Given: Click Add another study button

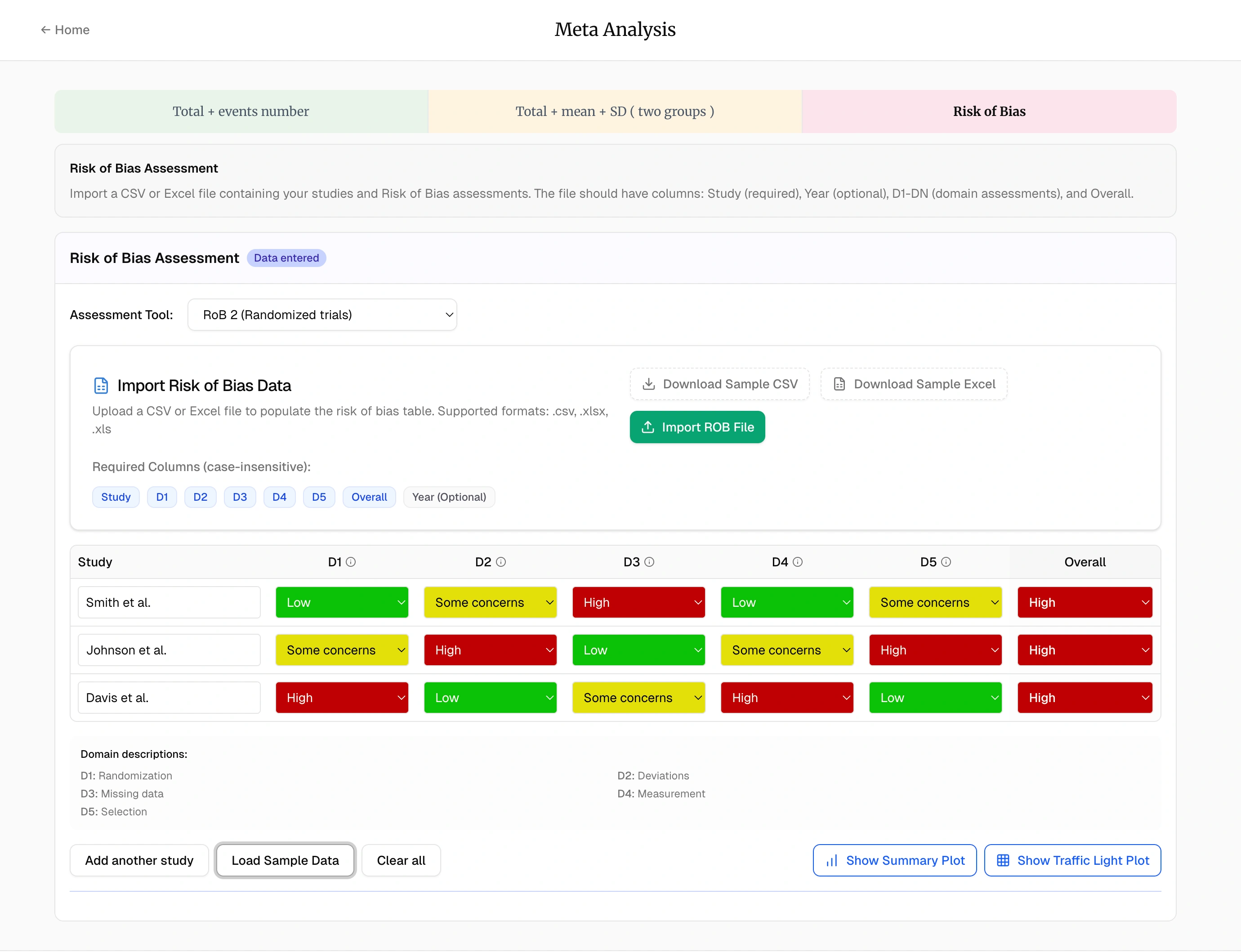Looking at the screenshot, I should coord(139,860).
